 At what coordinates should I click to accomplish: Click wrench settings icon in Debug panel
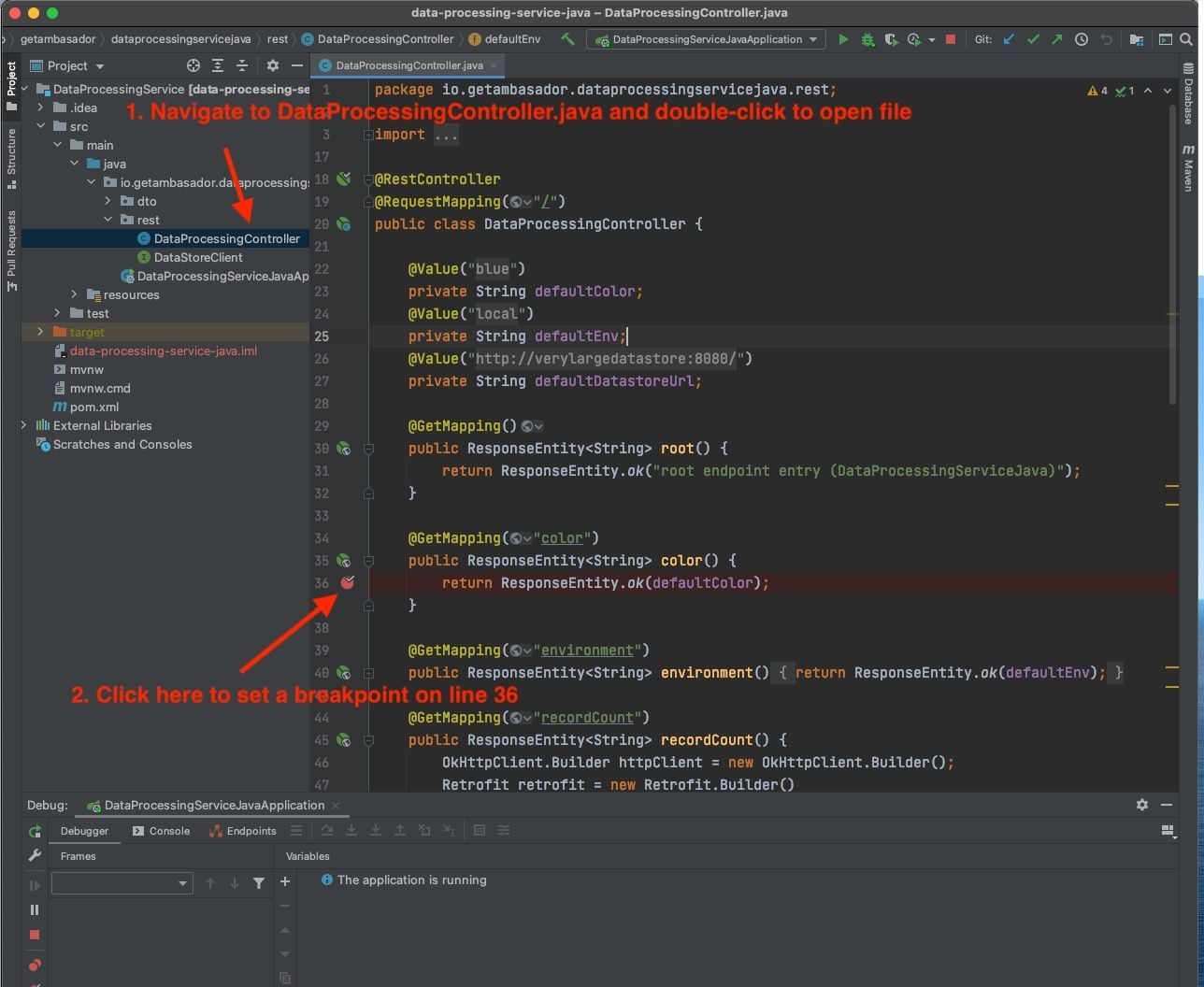[35, 855]
